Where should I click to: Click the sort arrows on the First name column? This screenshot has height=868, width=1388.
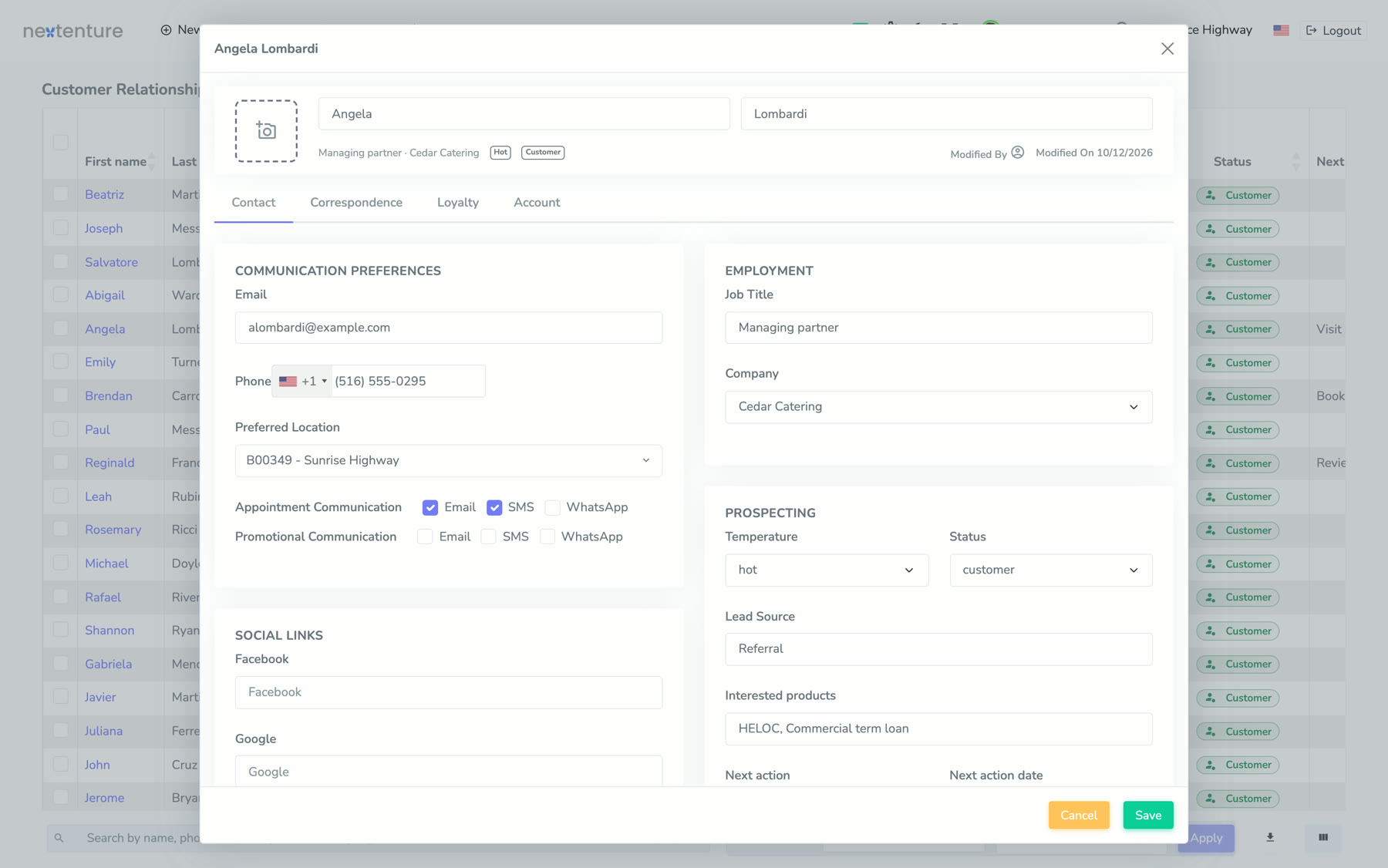(152, 161)
